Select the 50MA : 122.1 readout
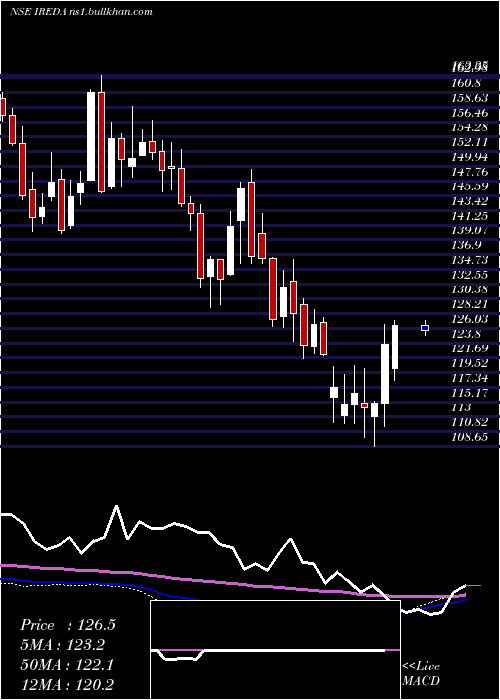Viewport: 500px width, 700px height. point(67,665)
